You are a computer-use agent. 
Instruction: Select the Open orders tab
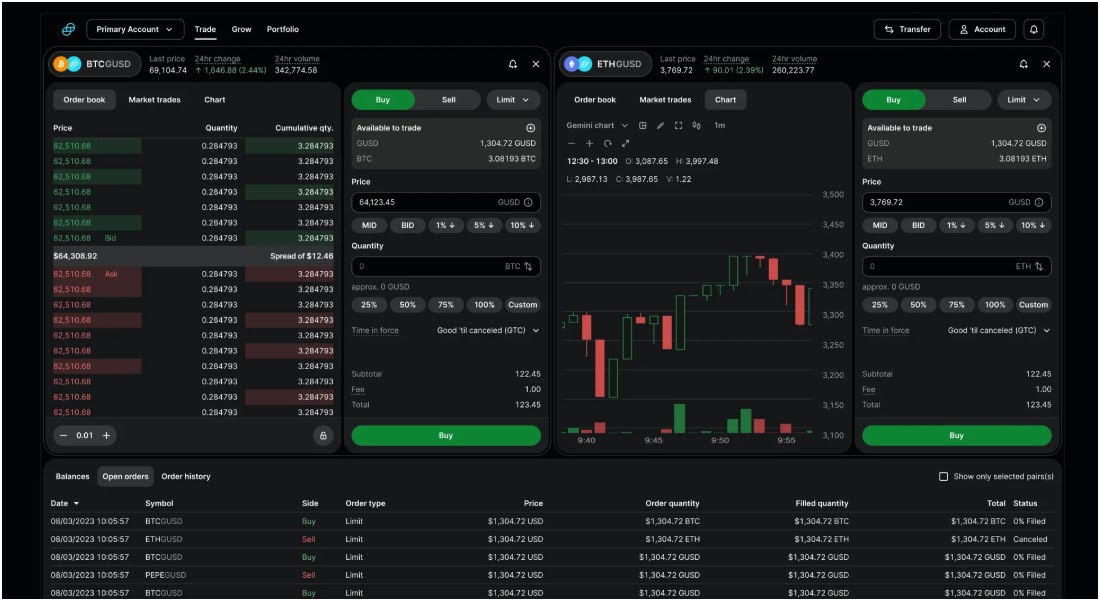click(126, 476)
